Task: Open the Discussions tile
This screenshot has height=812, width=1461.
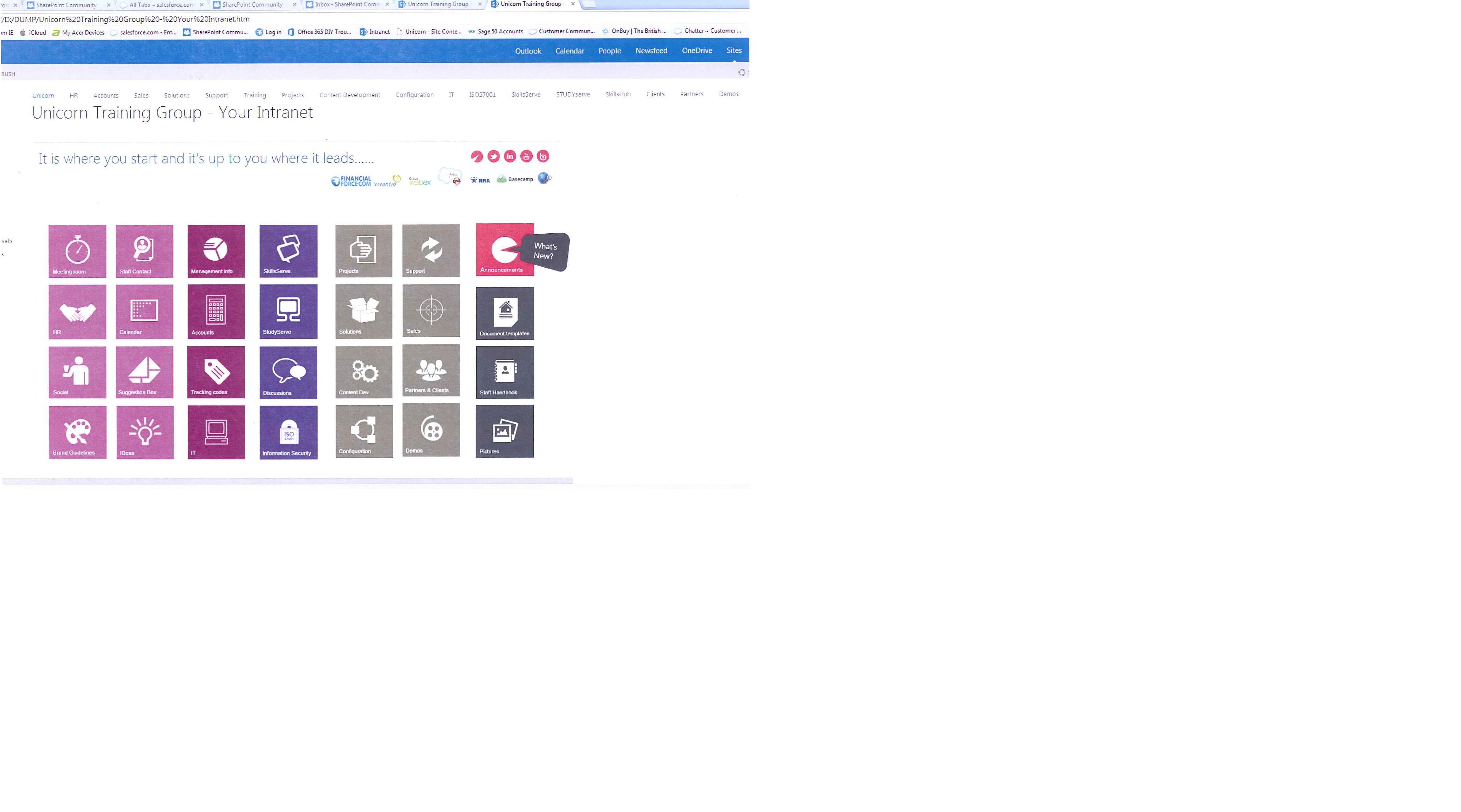Action: click(x=288, y=372)
